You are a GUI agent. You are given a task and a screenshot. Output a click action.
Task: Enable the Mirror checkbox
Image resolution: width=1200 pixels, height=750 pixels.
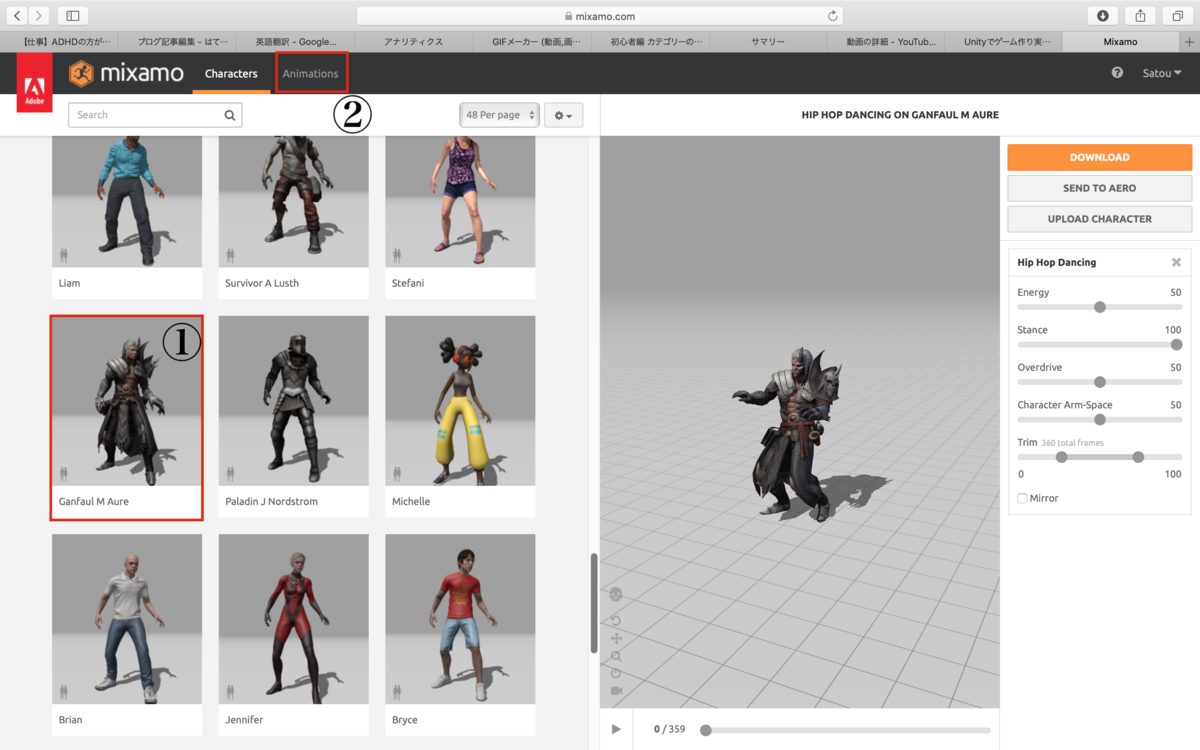coord(1022,498)
